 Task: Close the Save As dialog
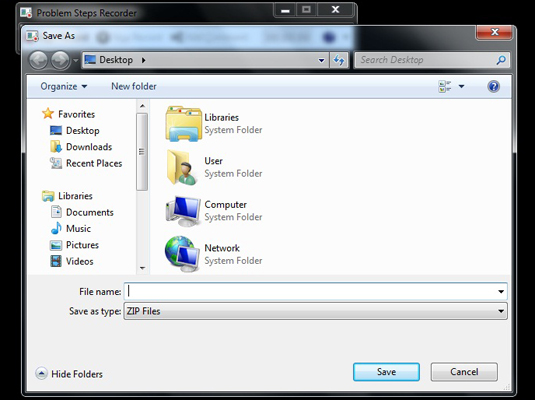(x=494, y=32)
